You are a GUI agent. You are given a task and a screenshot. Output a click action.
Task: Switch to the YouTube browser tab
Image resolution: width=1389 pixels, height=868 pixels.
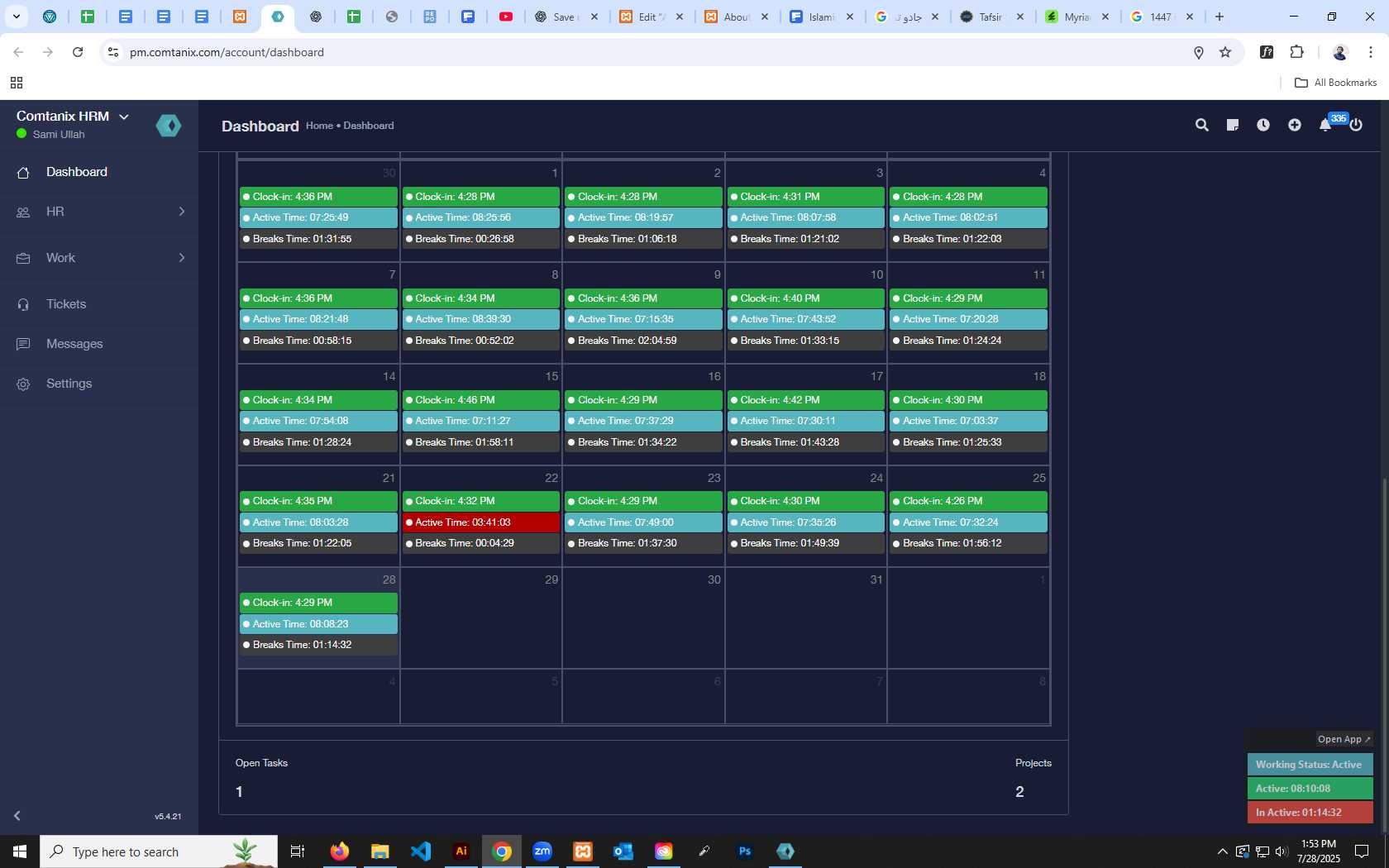tap(506, 17)
